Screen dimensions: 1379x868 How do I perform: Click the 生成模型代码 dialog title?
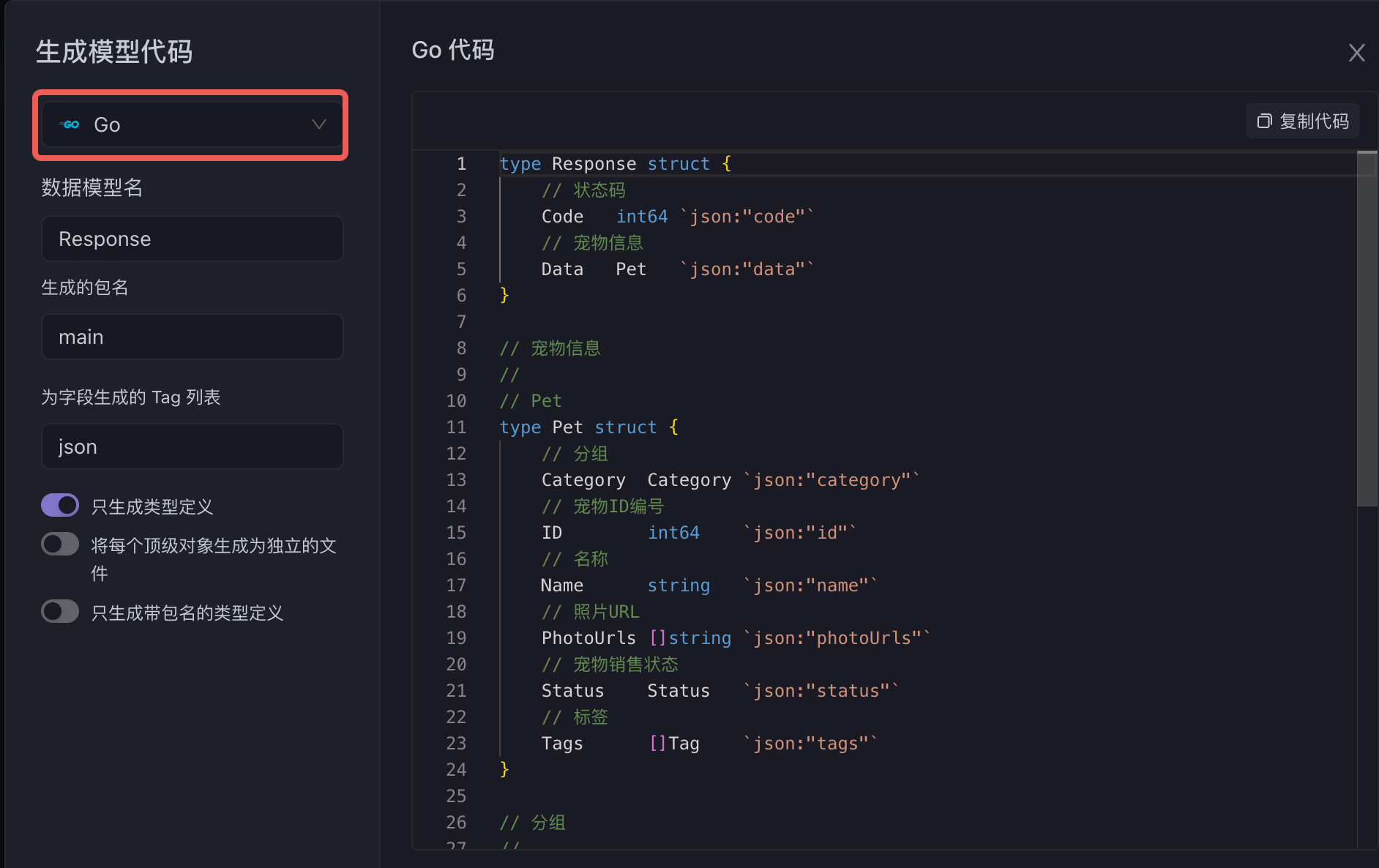114,51
